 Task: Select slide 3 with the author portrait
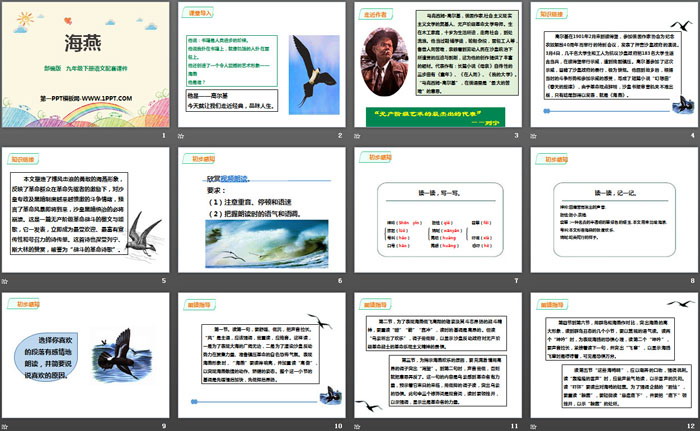438,65
